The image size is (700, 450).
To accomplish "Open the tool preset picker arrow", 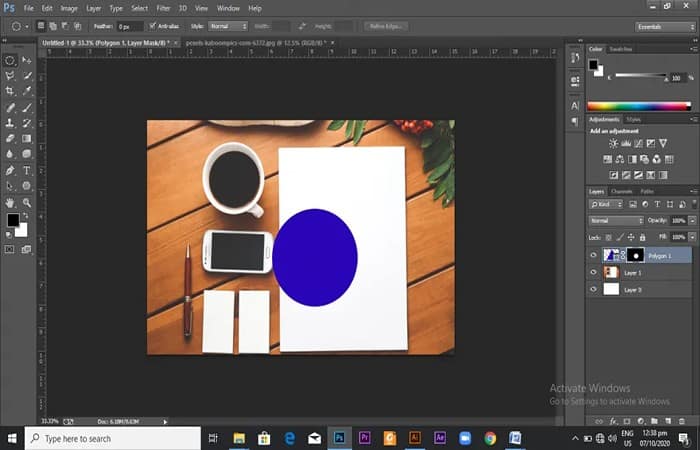I will pyautogui.click(x=26, y=27).
